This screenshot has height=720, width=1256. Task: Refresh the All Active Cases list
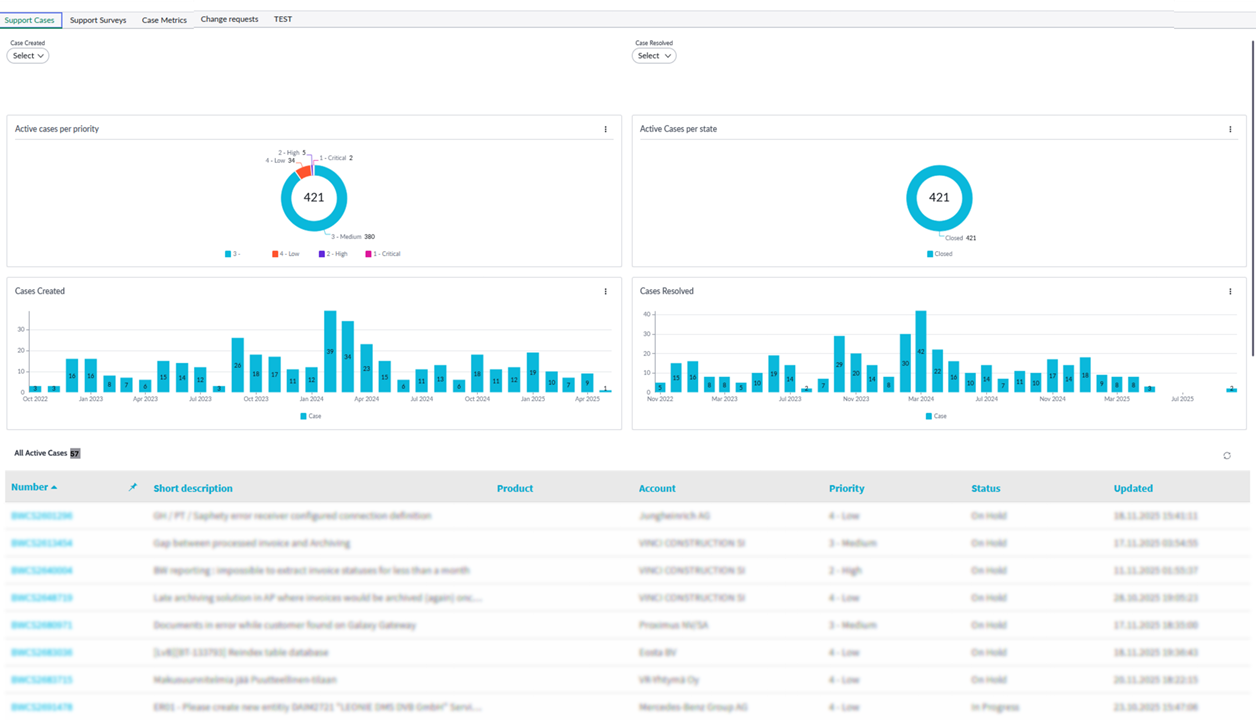tap(1227, 456)
